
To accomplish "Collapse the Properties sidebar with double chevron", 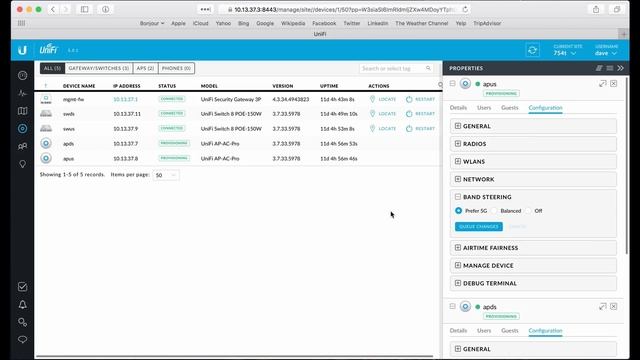I will (x=620, y=68).
